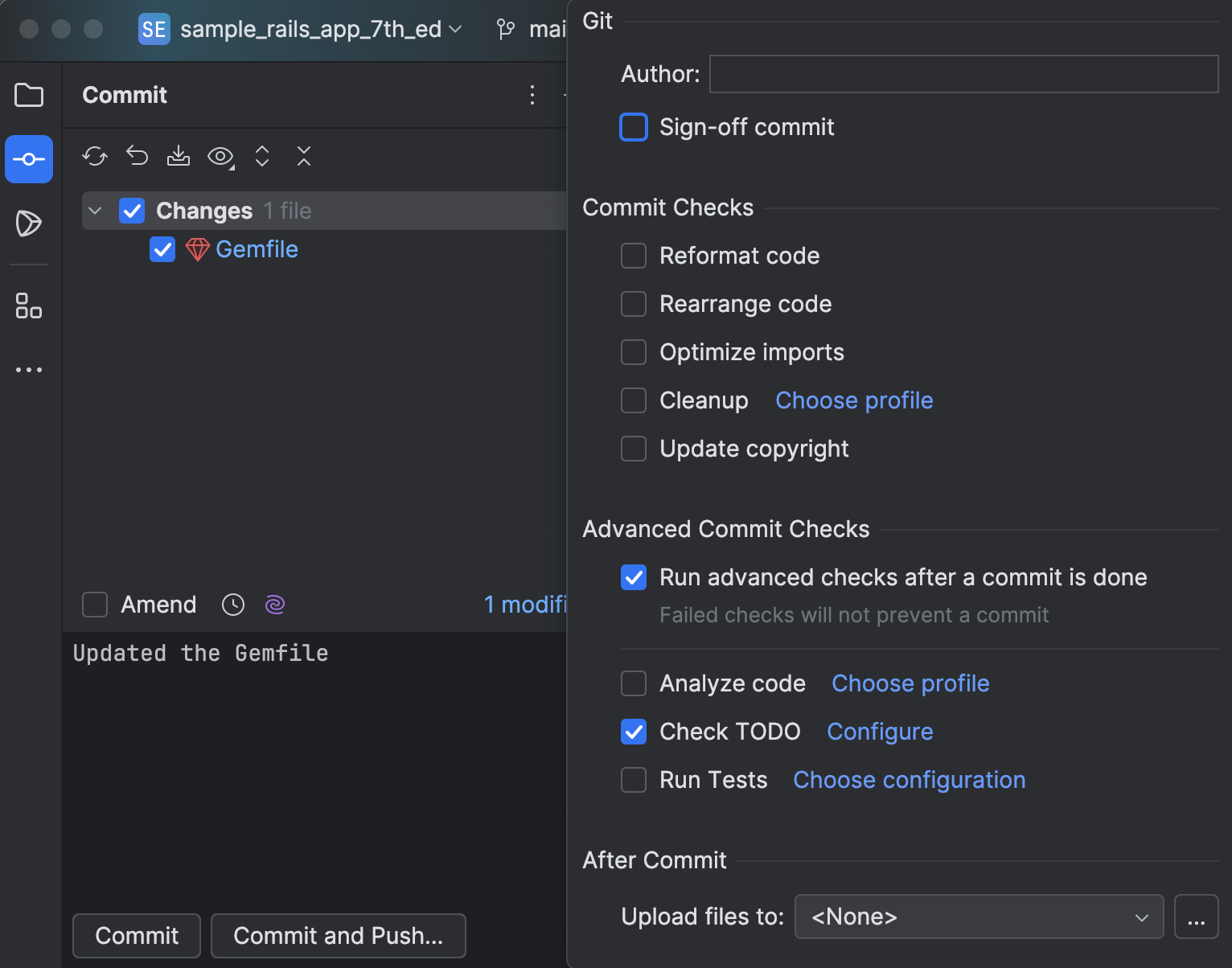This screenshot has width=1232, height=968.
Task: Select the Commit tool window icon
Action: point(29,158)
